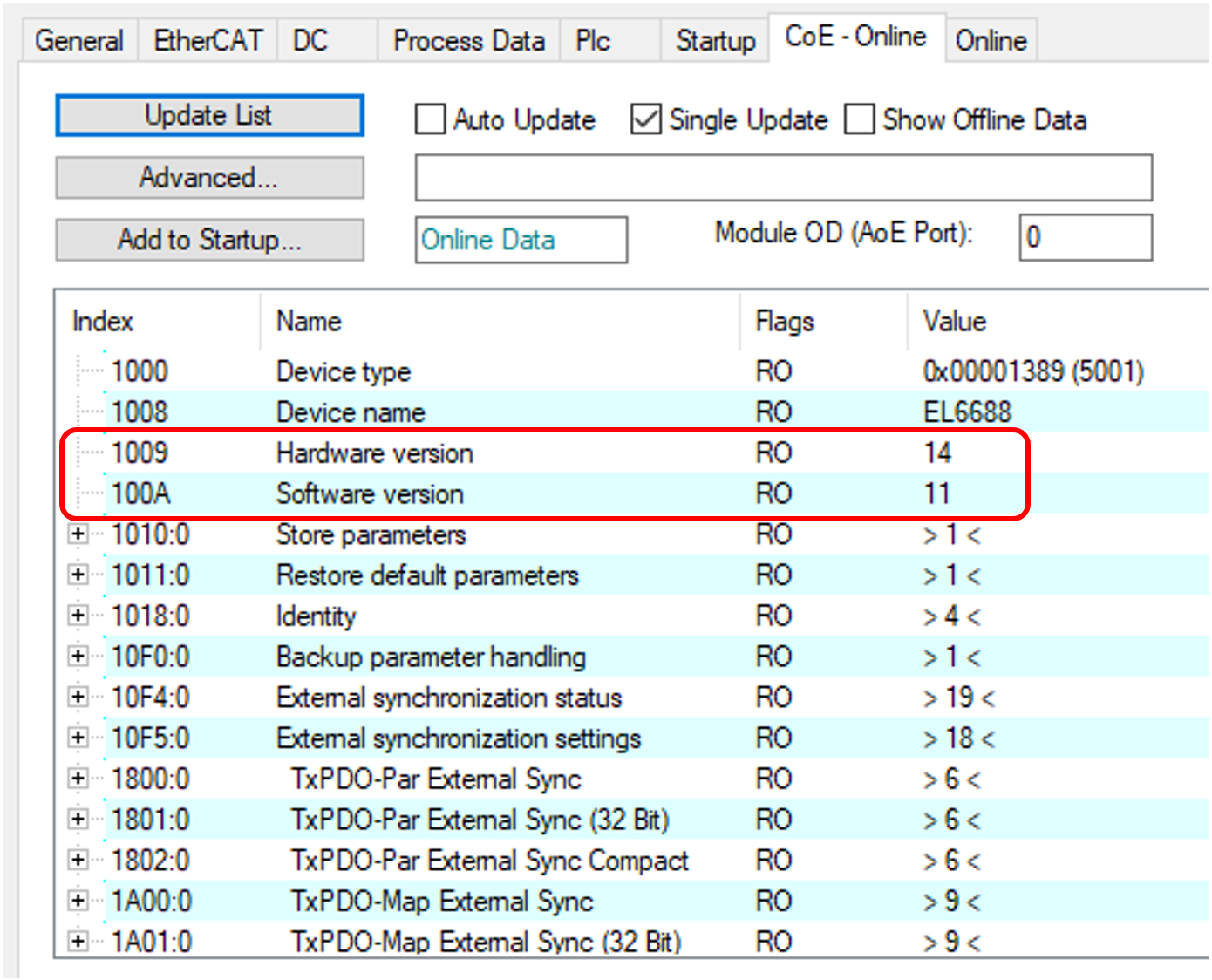Screen dimensions: 1212x980
Task: Select the 1009 Hardware version row
Action: pos(374,453)
